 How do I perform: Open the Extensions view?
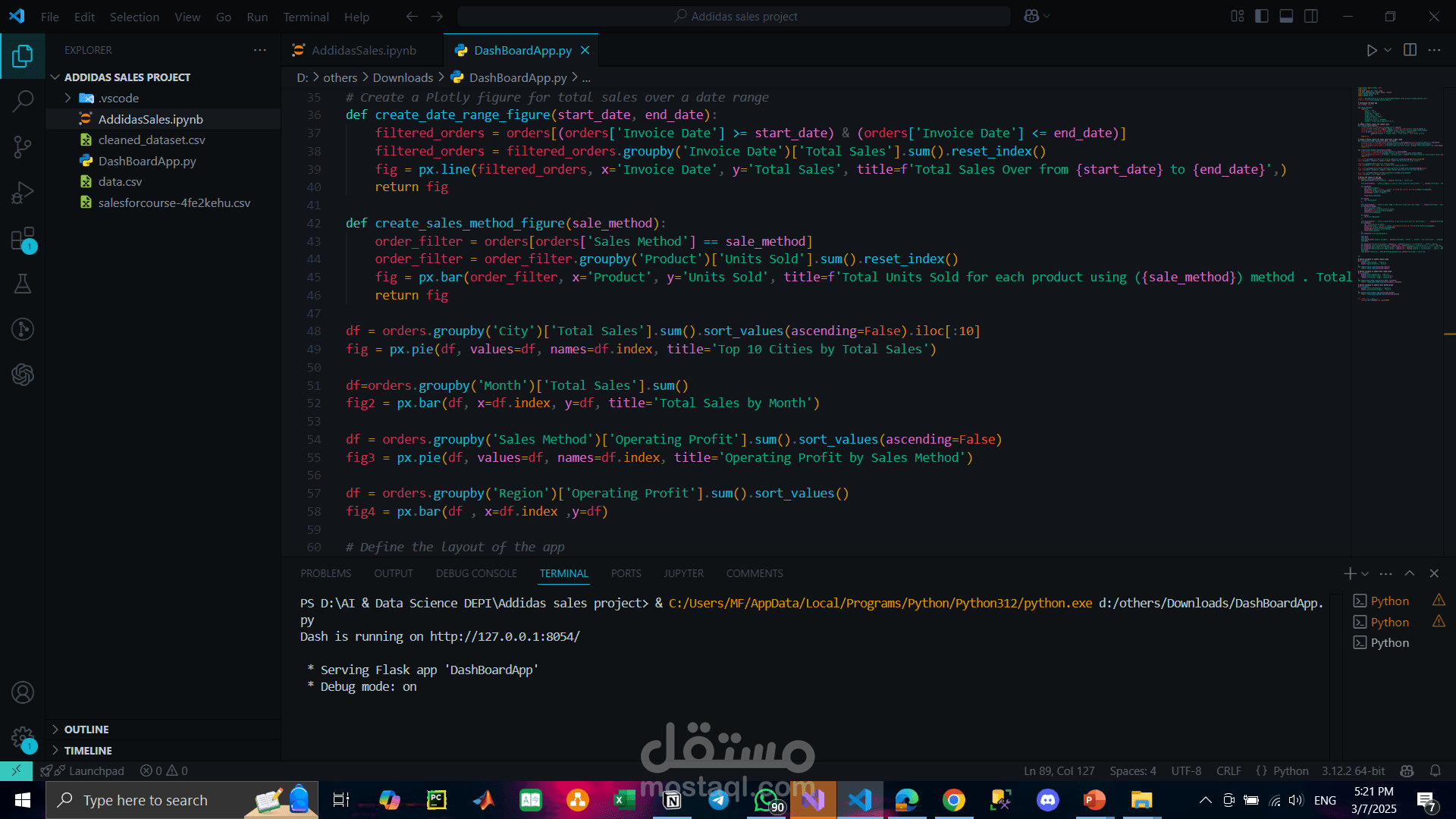23,239
